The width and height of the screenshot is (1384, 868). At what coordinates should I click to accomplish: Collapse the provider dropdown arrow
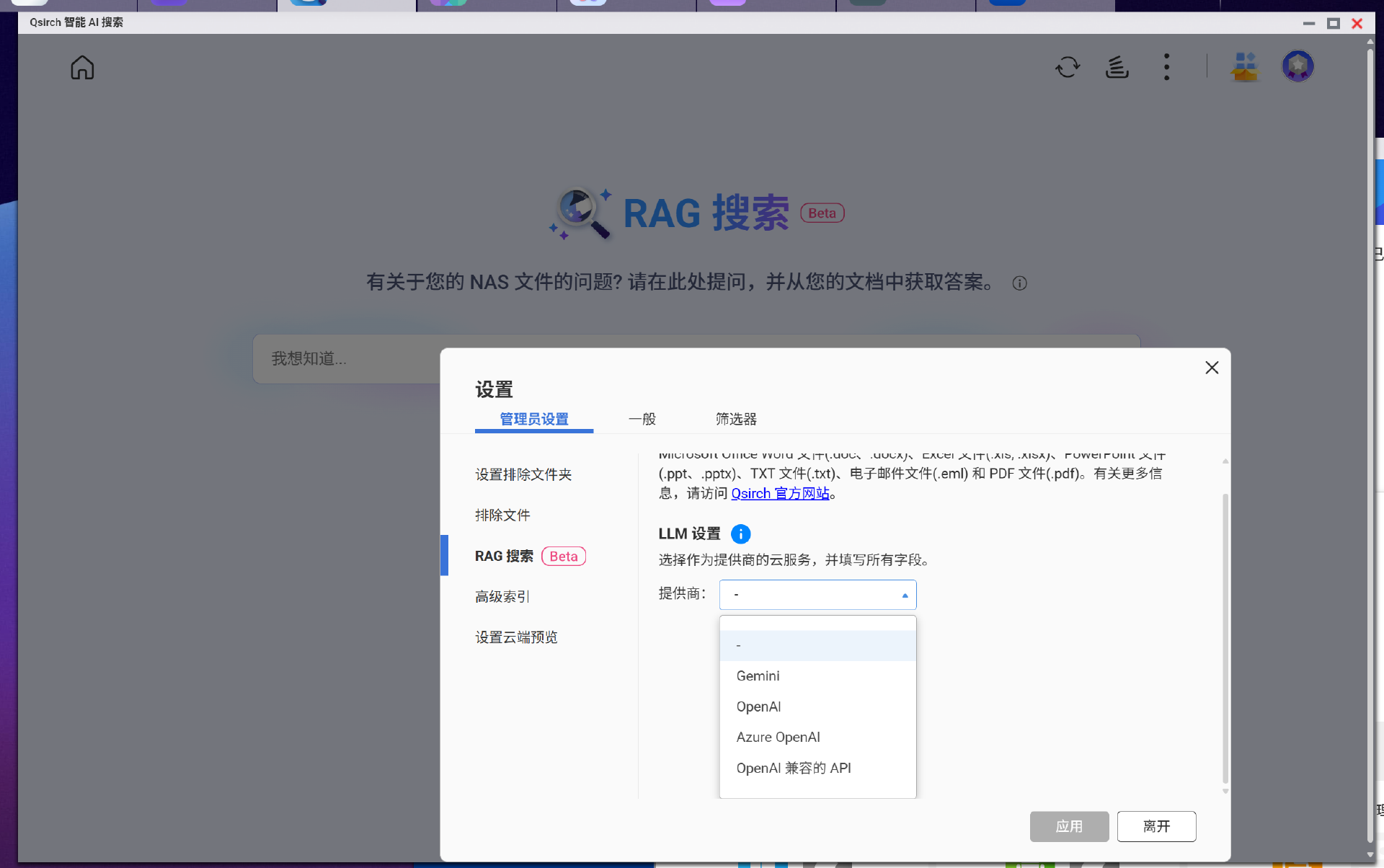coord(905,595)
